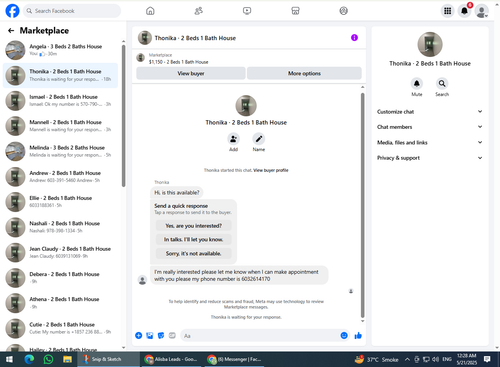This screenshot has height=367, width=500.
Task: Open Jean Claudy 2 Beds conversation
Action: pyautogui.click(x=60, y=252)
